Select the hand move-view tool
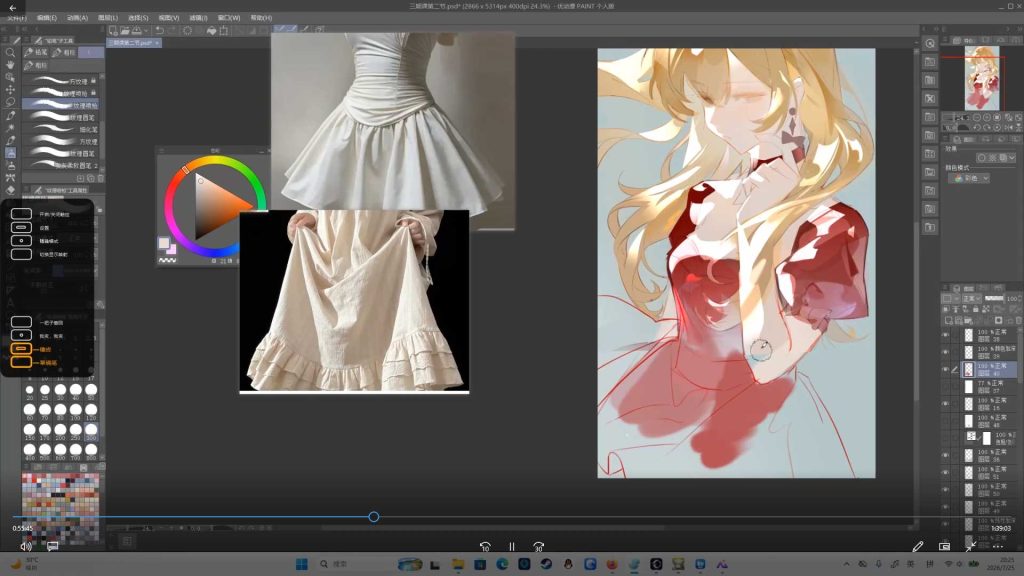Image resolution: width=1024 pixels, height=576 pixels. coord(10,65)
